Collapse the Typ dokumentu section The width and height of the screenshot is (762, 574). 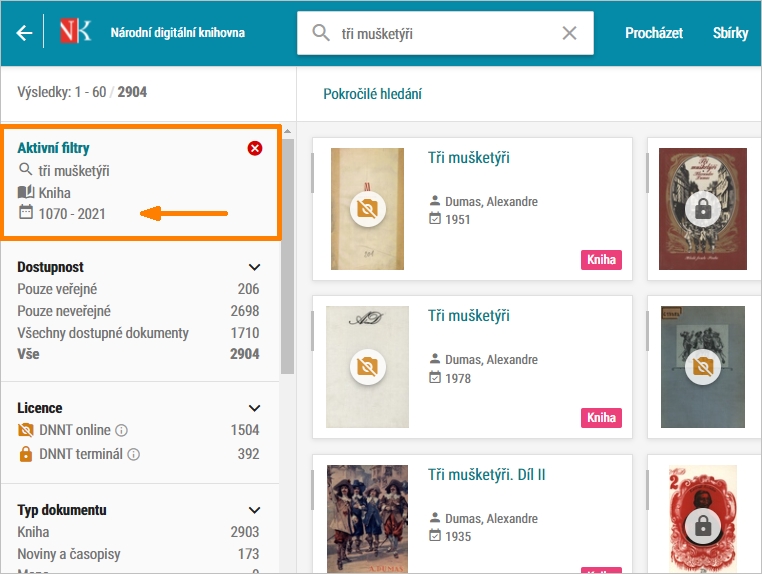pyautogui.click(x=254, y=510)
